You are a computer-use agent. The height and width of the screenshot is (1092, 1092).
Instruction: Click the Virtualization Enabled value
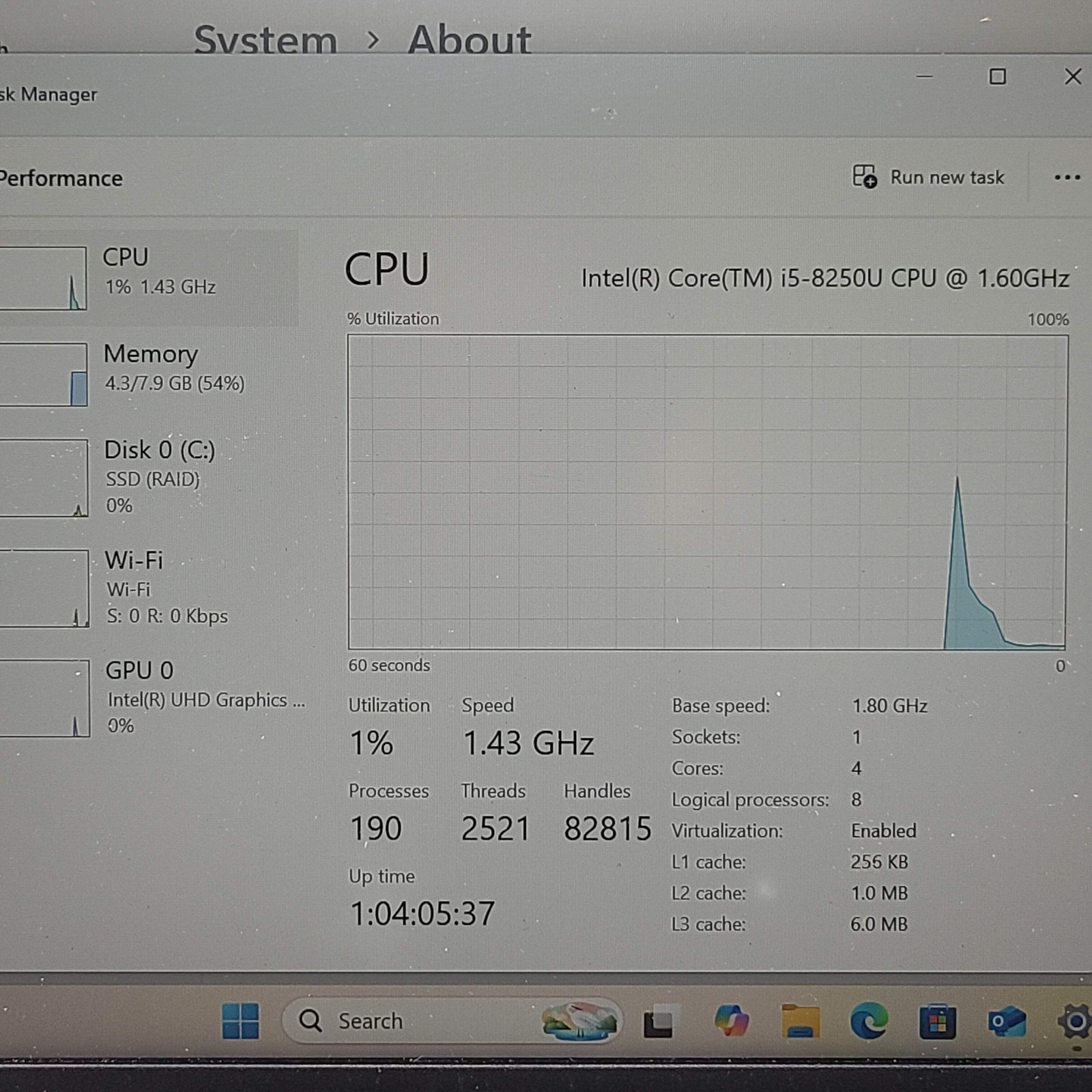[883, 831]
